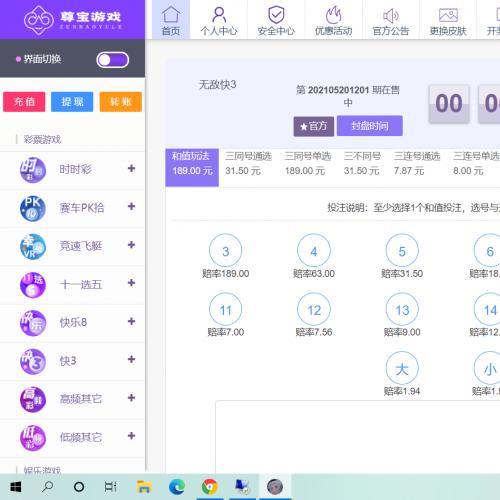Click the 竞速飞艇 game icon
Viewport: 500px width, 500px height.
33,247
